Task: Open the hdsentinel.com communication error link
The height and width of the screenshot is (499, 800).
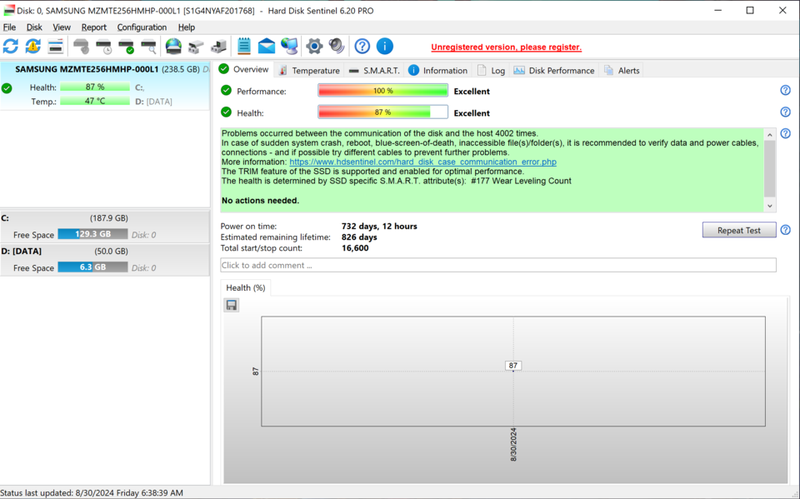Action: coord(422,161)
